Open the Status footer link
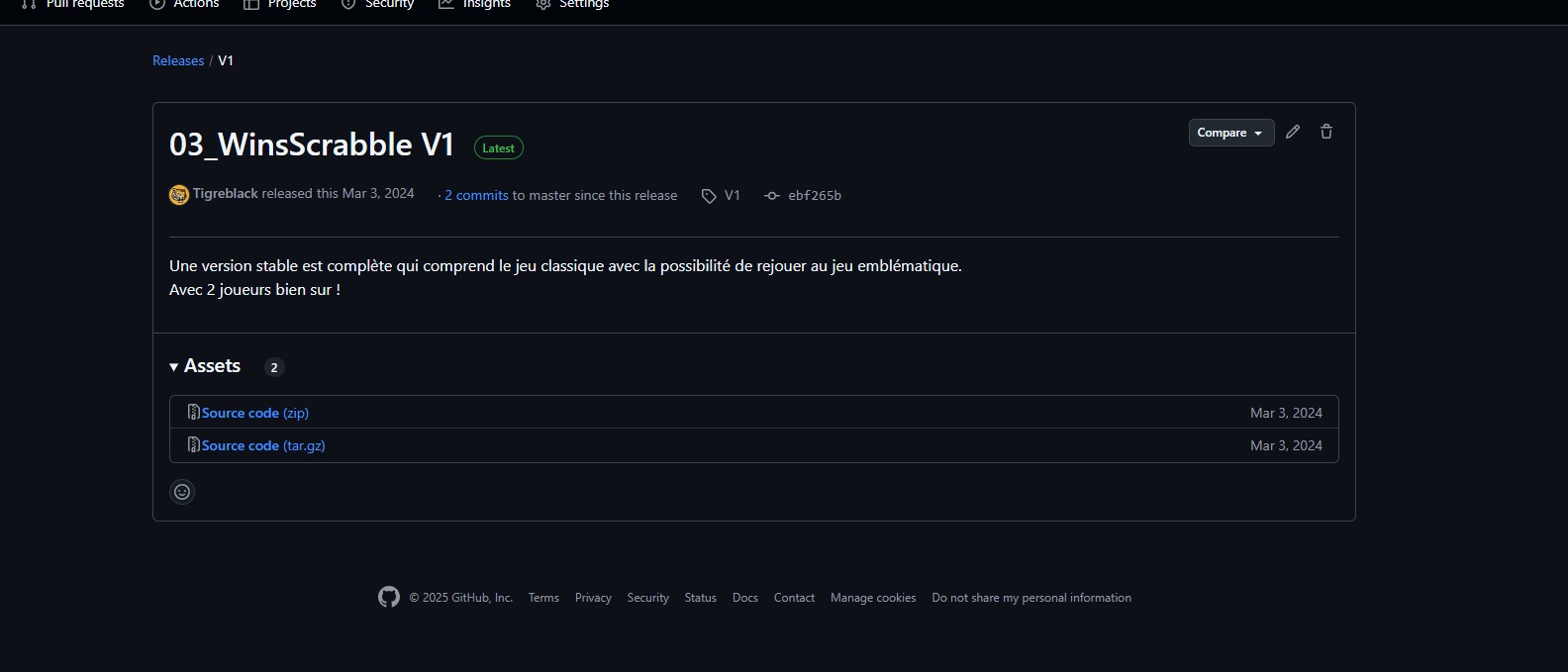 701,598
